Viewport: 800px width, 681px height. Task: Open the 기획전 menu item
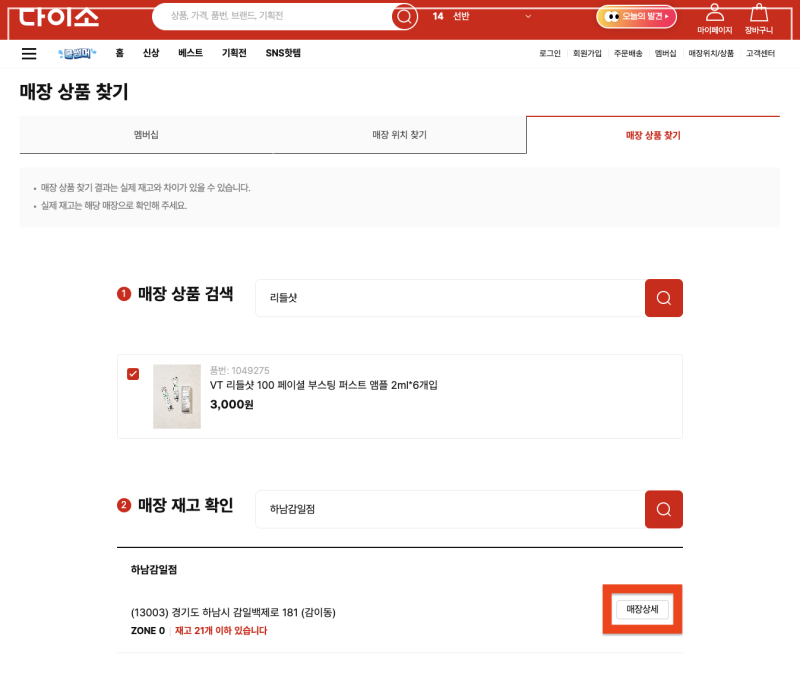coord(234,53)
